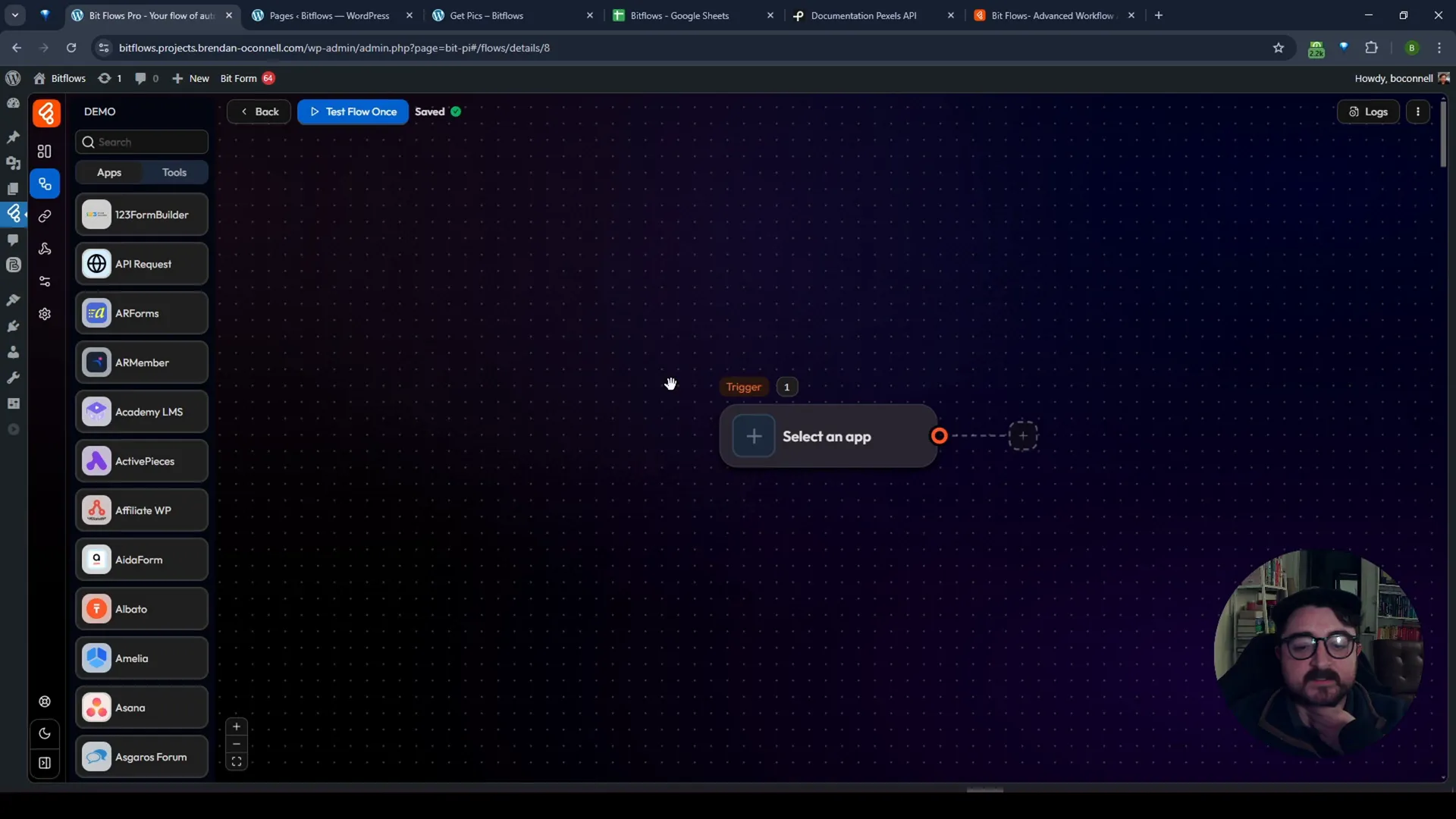1456x819 pixels.
Task: Toggle dark mode moon icon
Action: [x=45, y=733]
